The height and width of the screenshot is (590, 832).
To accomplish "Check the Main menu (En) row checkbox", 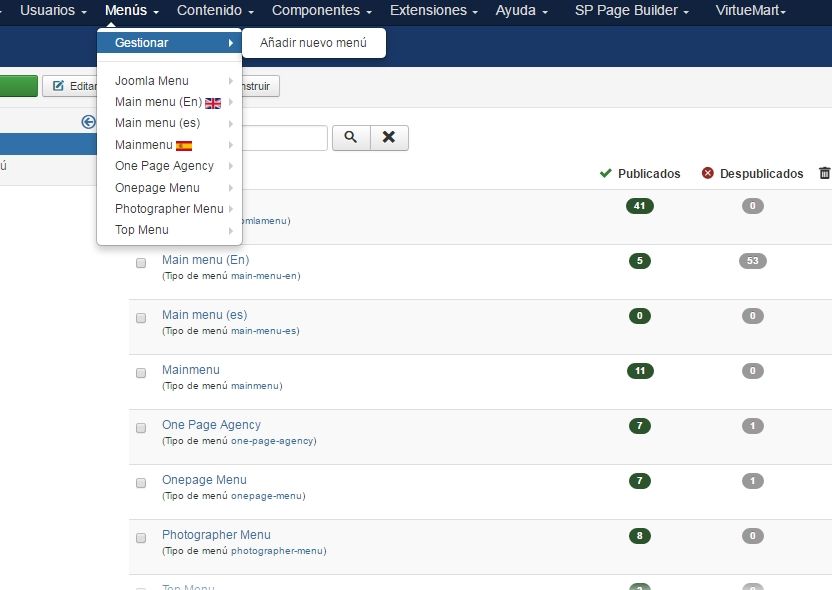I will tap(141, 263).
